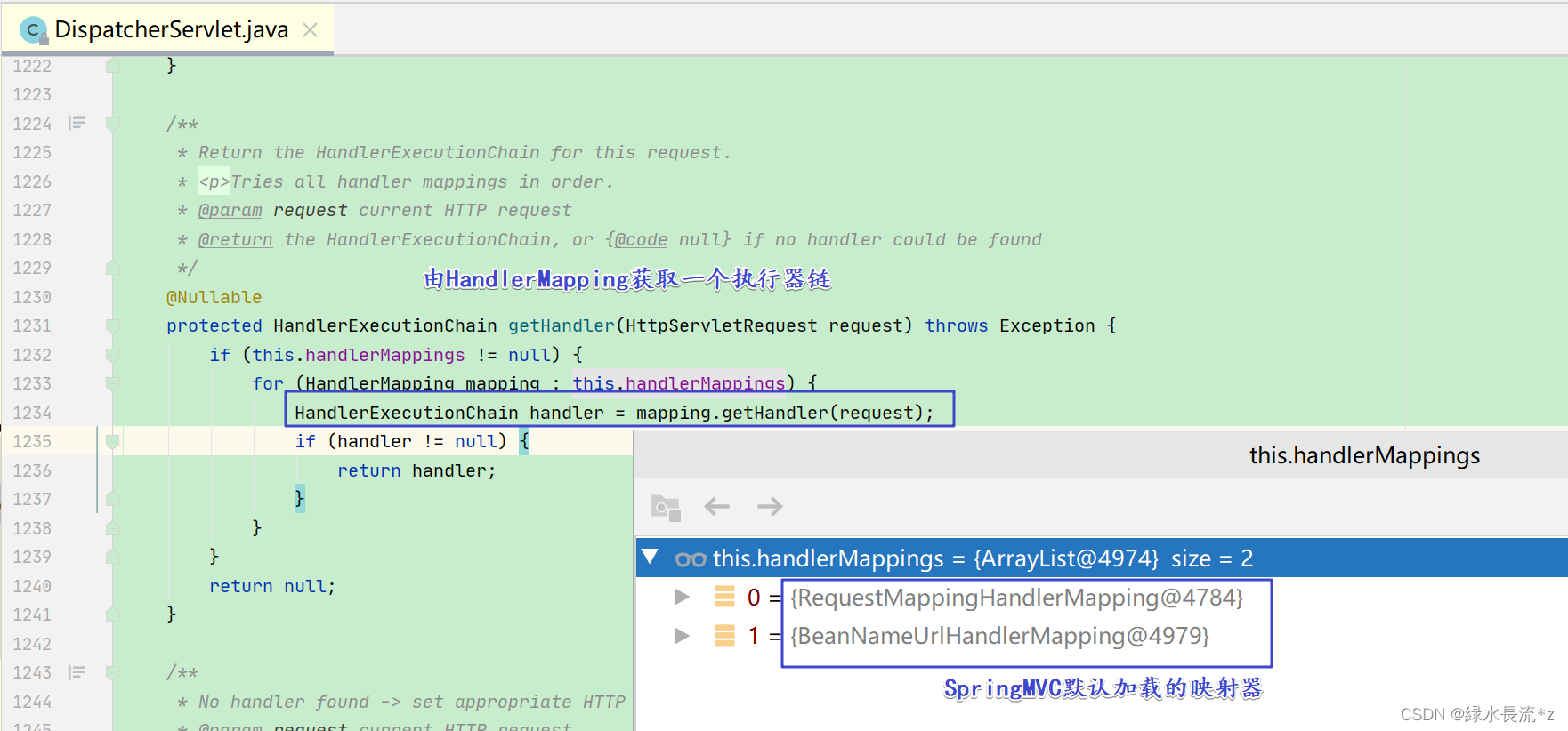Click the fold end marker at line 1241

tap(112, 615)
